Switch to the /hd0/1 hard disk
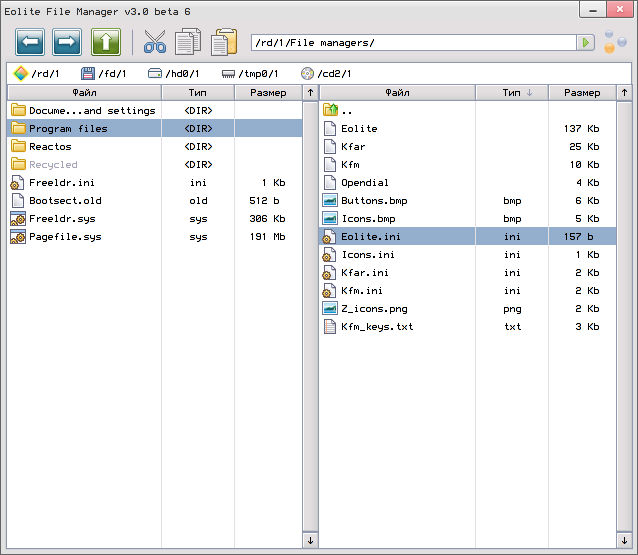 tap(173, 73)
